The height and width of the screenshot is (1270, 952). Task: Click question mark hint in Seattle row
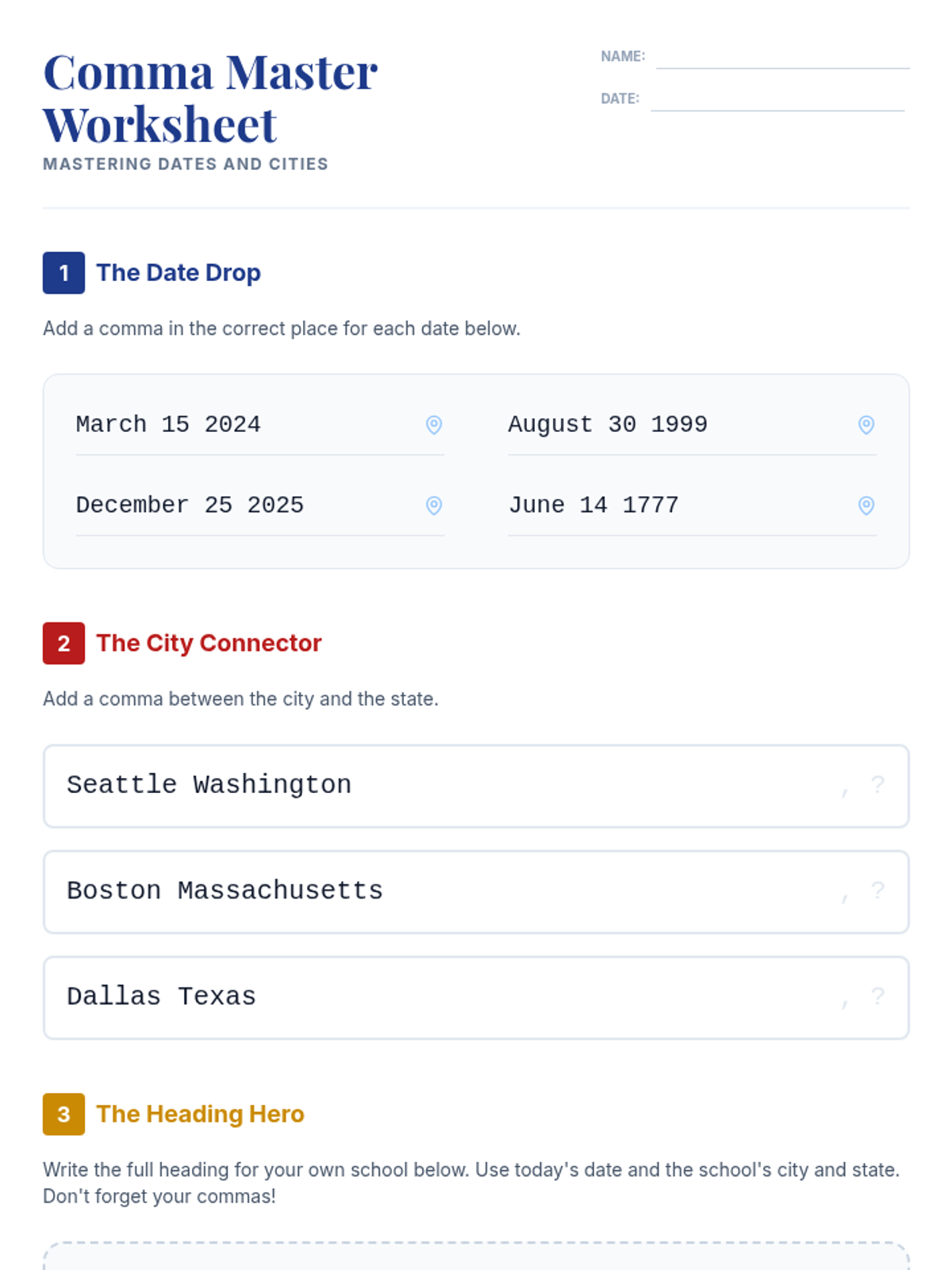877,785
